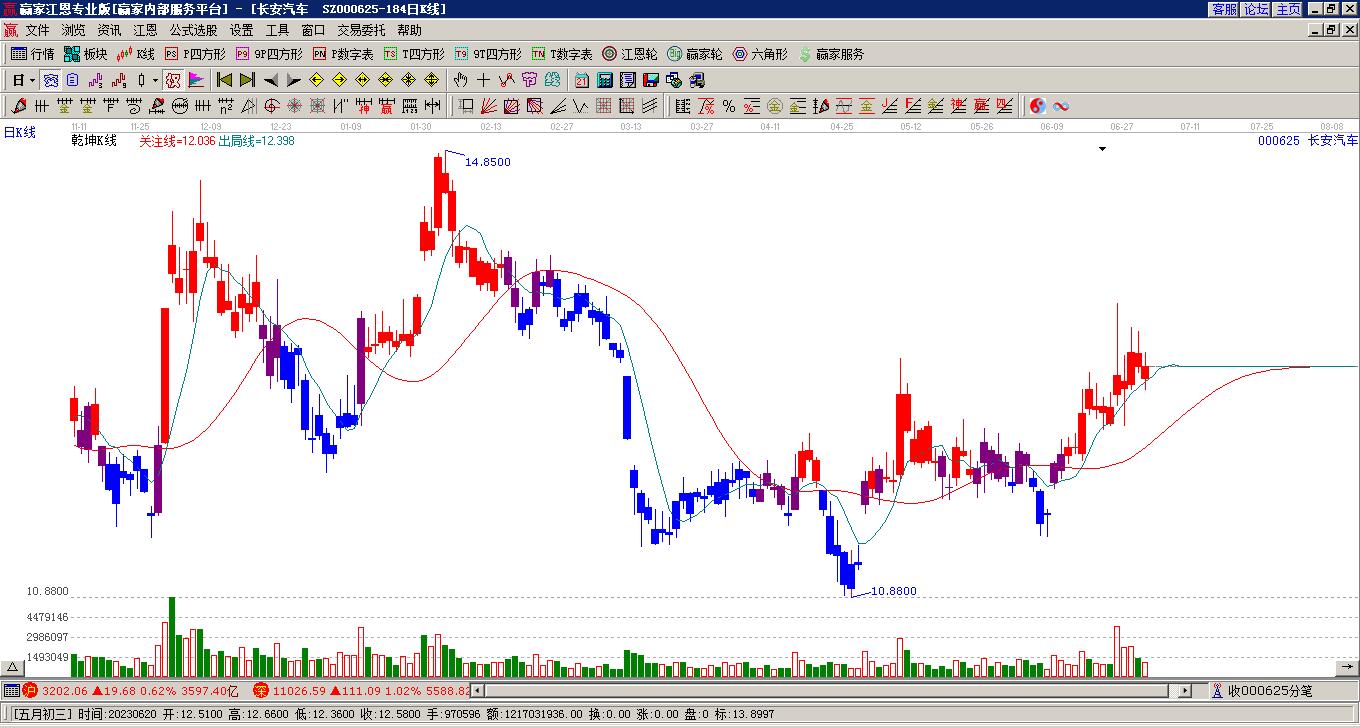The height and width of the screenshot is (728, 1360).
Task: Open the 浏览 menu
Action: (73, 30)
